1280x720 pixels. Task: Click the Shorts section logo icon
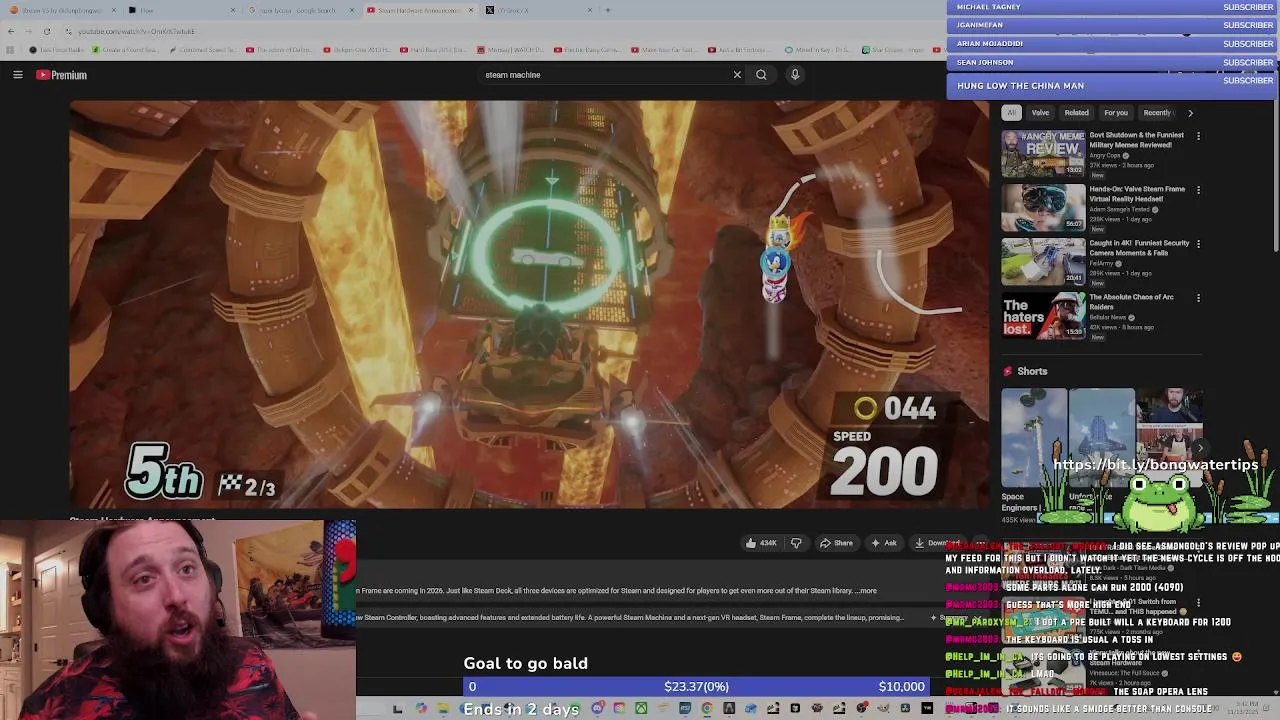pyautogui.click(x=1008, y=371)
